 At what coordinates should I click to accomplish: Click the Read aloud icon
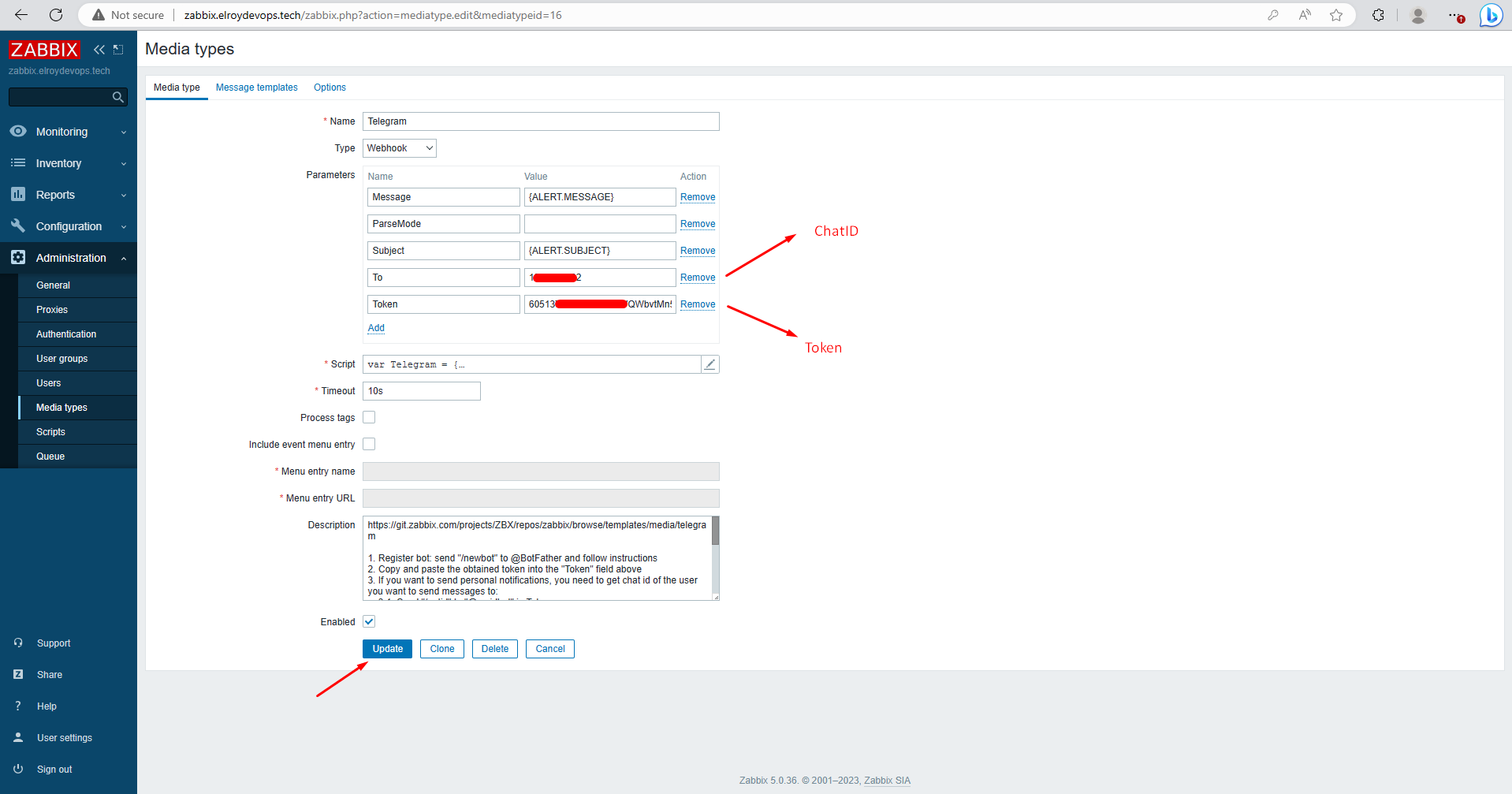click(x=1305, y=15)
